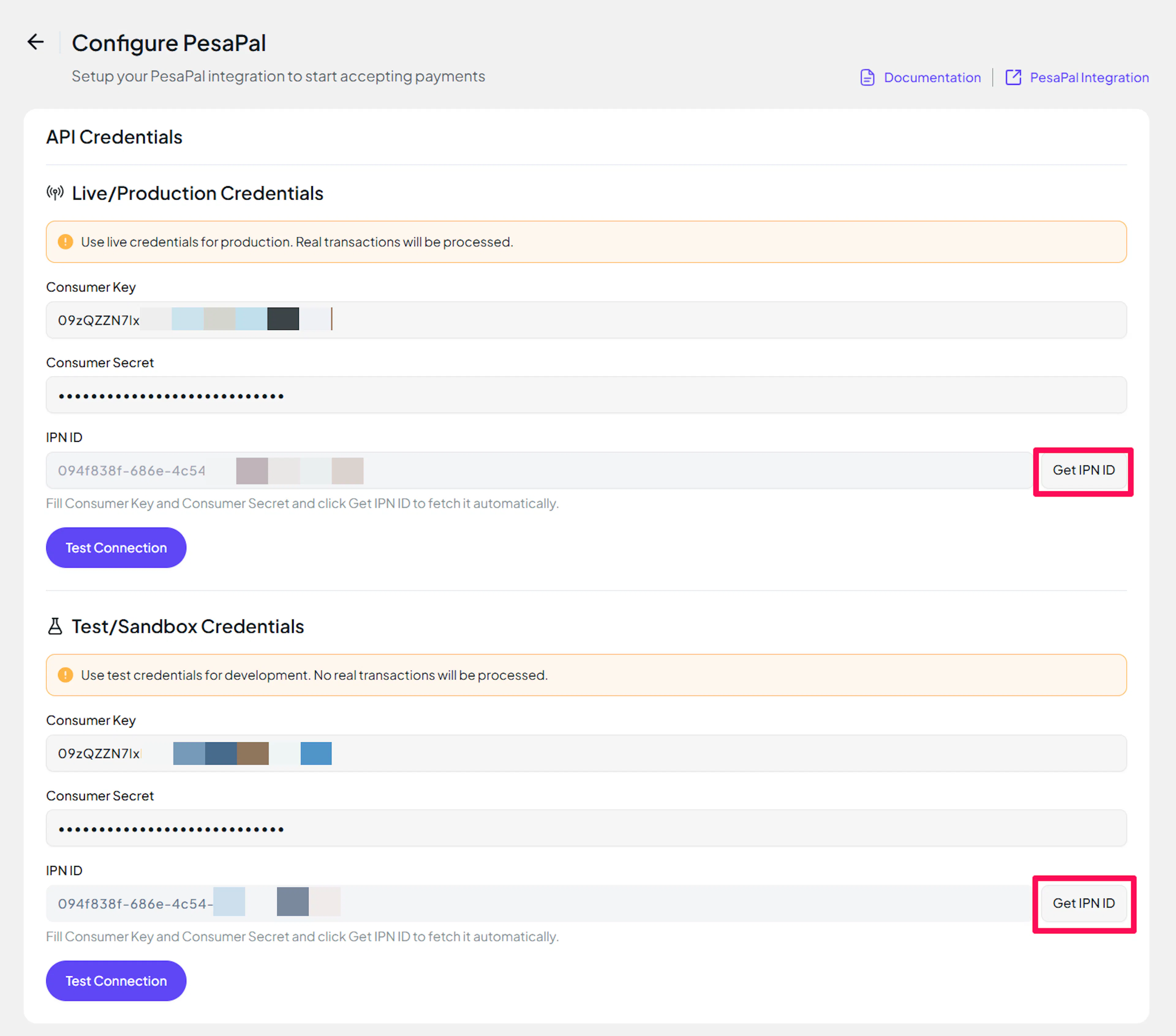Click the back arrow icon
1176x1036 pixels.
point(36,42)
